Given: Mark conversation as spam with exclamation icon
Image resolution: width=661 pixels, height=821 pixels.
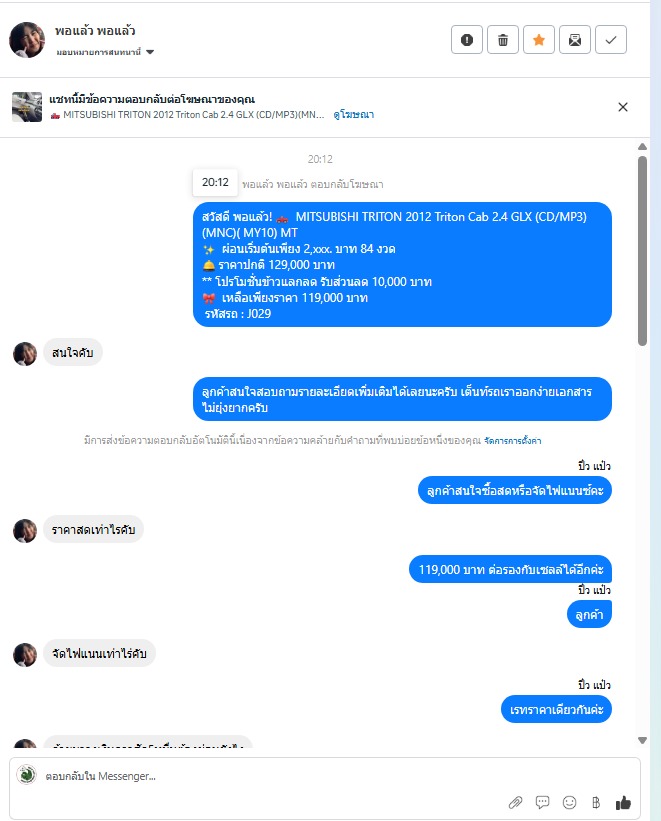Looking at the screenshot, I should [467, 40].
